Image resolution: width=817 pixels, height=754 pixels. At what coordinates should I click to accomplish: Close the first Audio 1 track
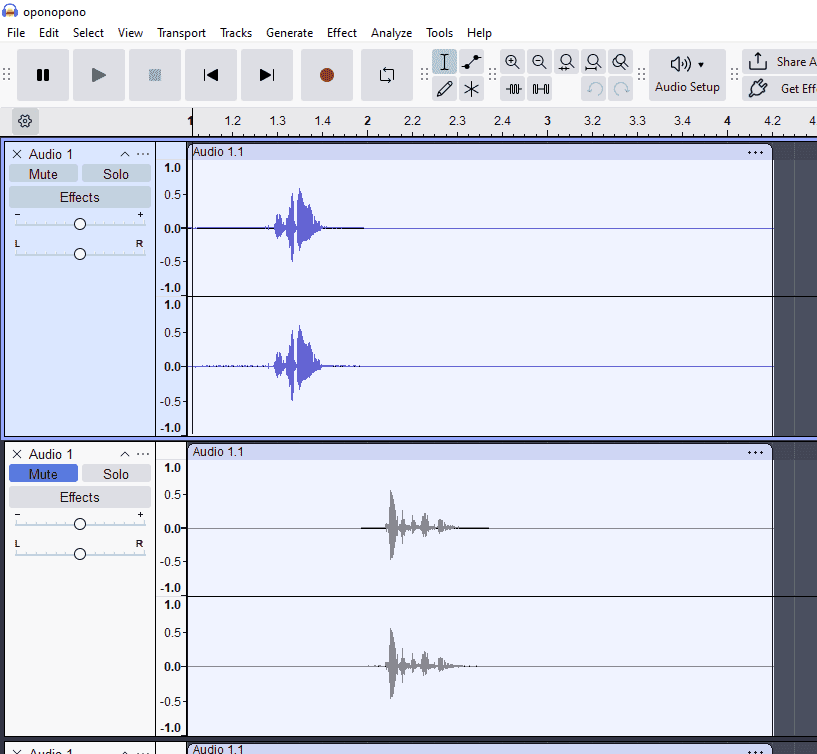coord(17,154)
